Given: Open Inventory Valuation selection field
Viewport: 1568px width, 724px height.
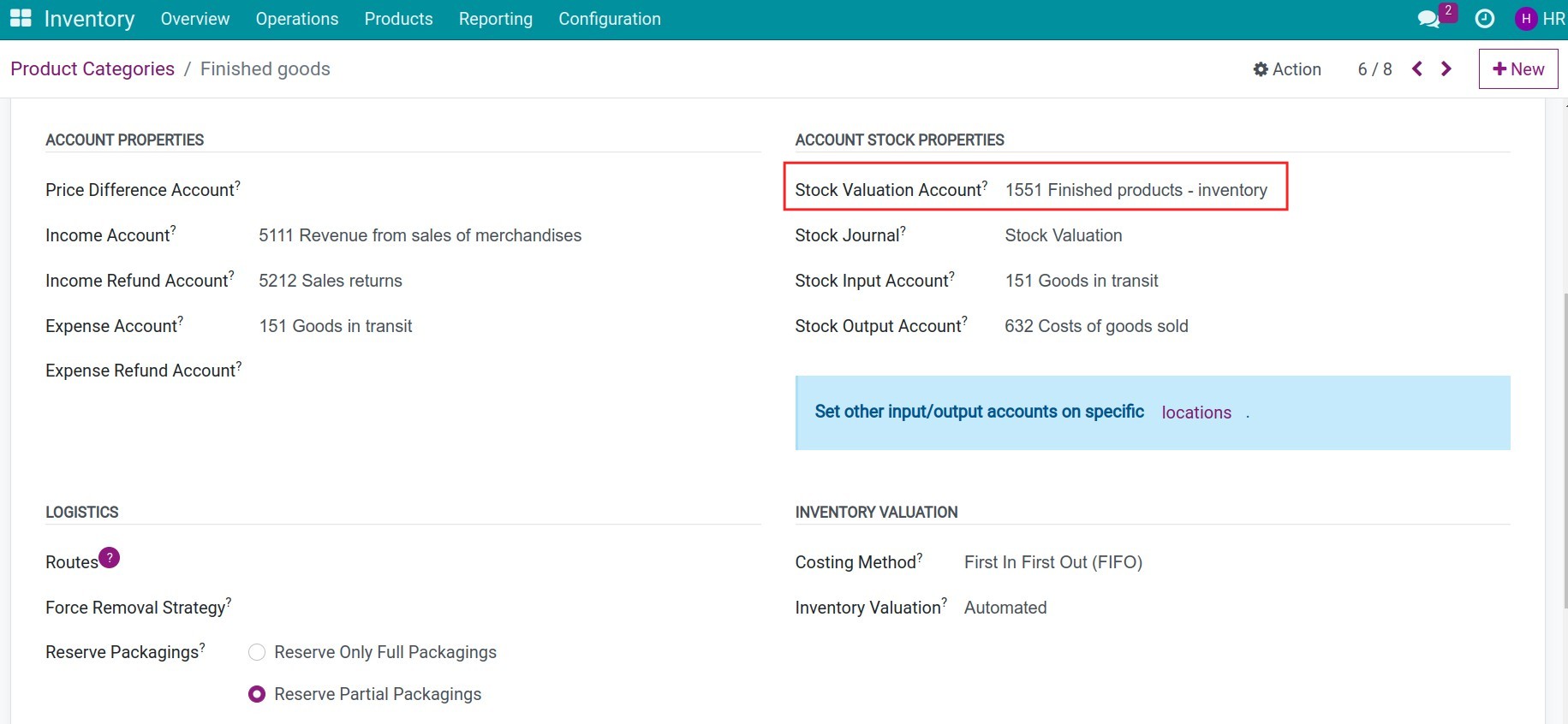Looking at the screenshot, I should tap(1005, 608).
